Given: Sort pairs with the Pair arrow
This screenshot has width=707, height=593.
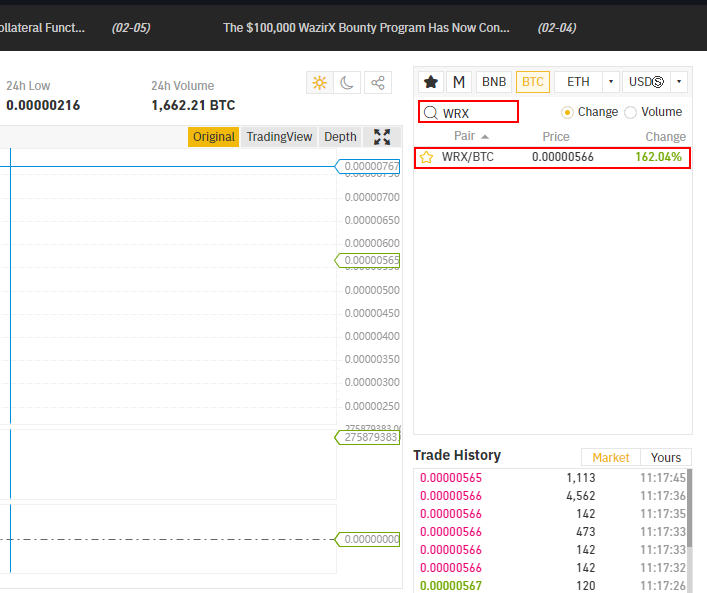Looking at the screenshot, I should pos(485,136).
